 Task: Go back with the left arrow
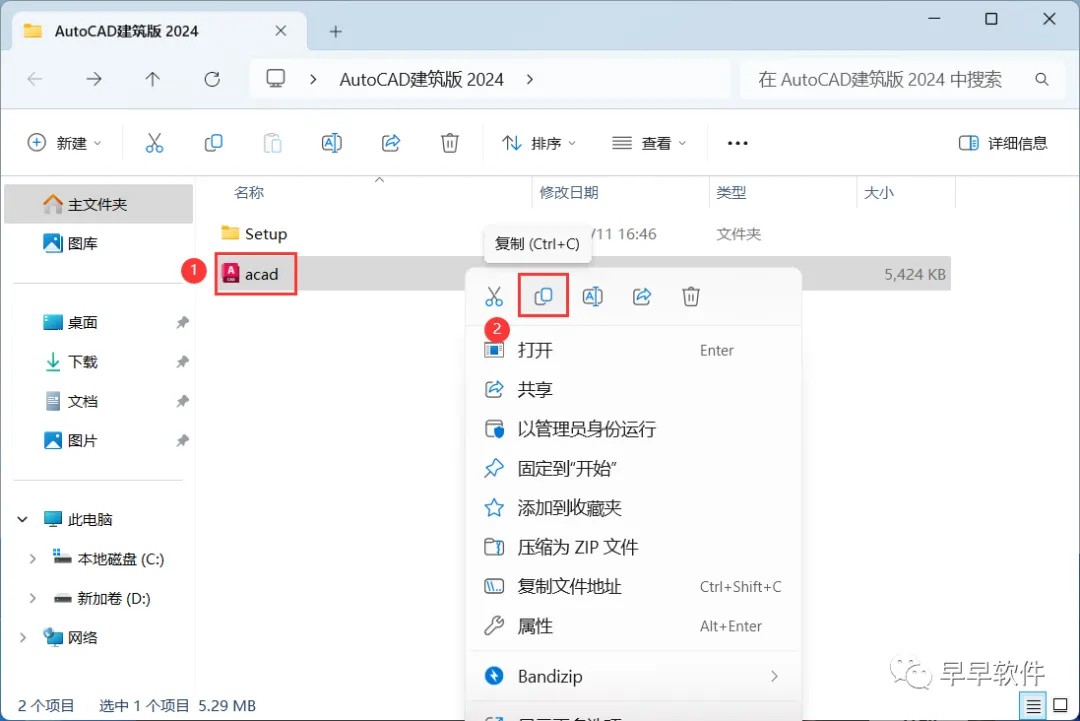coord(34,79)
